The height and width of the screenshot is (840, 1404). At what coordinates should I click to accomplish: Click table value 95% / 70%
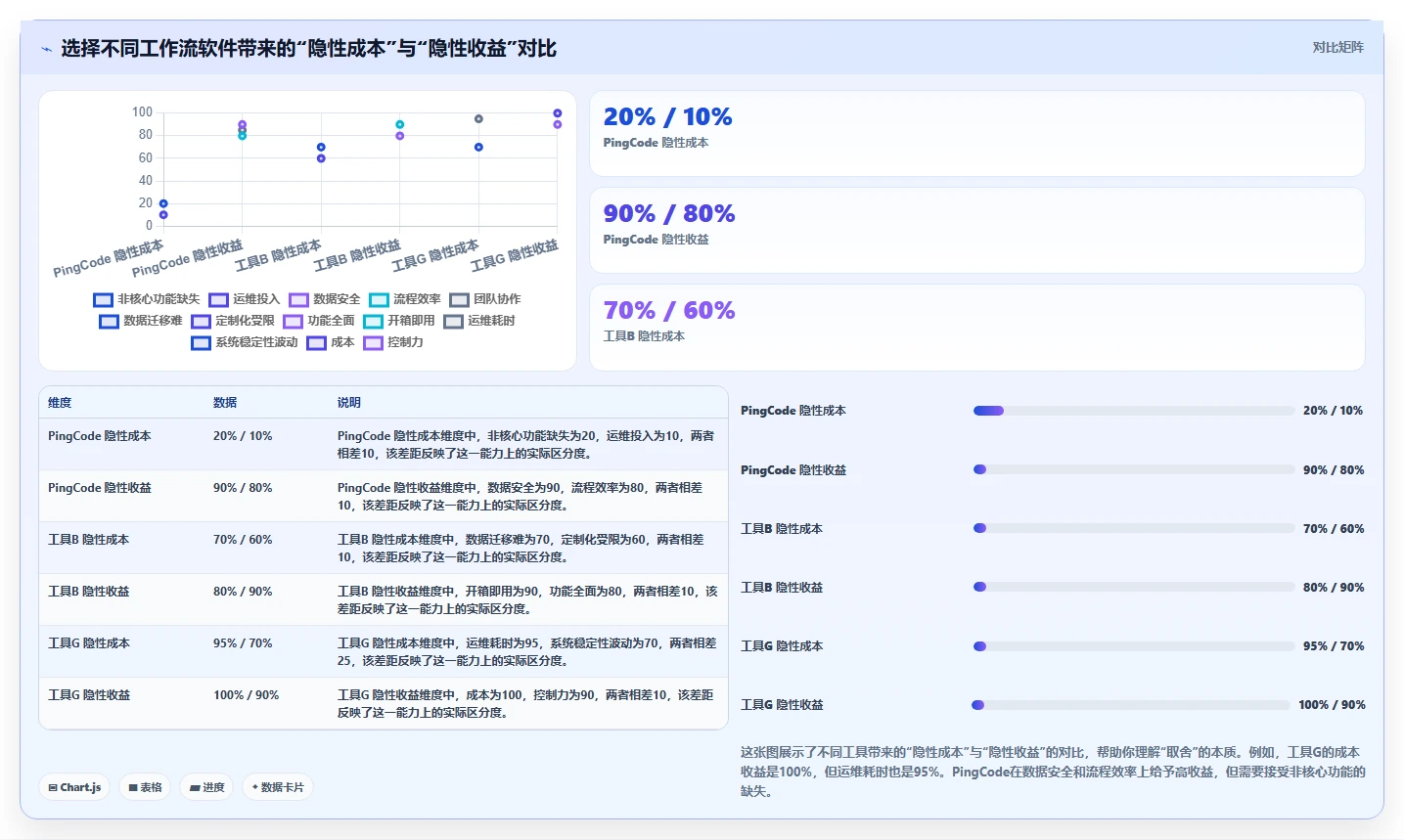pos(243,643)
